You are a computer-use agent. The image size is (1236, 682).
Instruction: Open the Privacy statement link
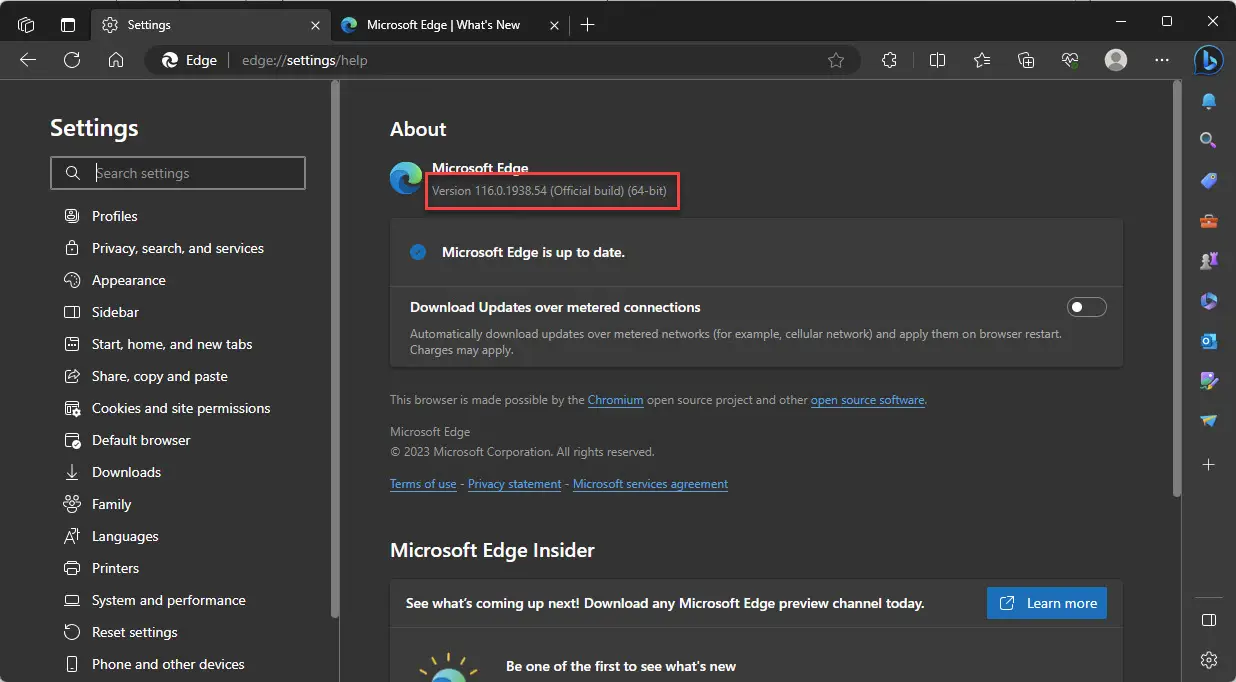coord(515,484)
